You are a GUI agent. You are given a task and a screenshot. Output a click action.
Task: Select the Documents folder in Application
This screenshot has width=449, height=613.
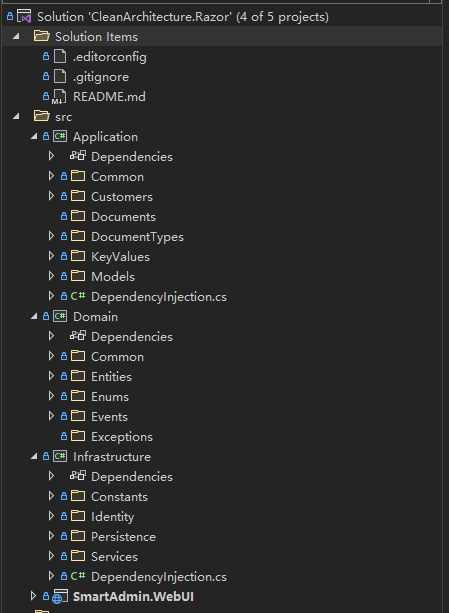(123, 217)
